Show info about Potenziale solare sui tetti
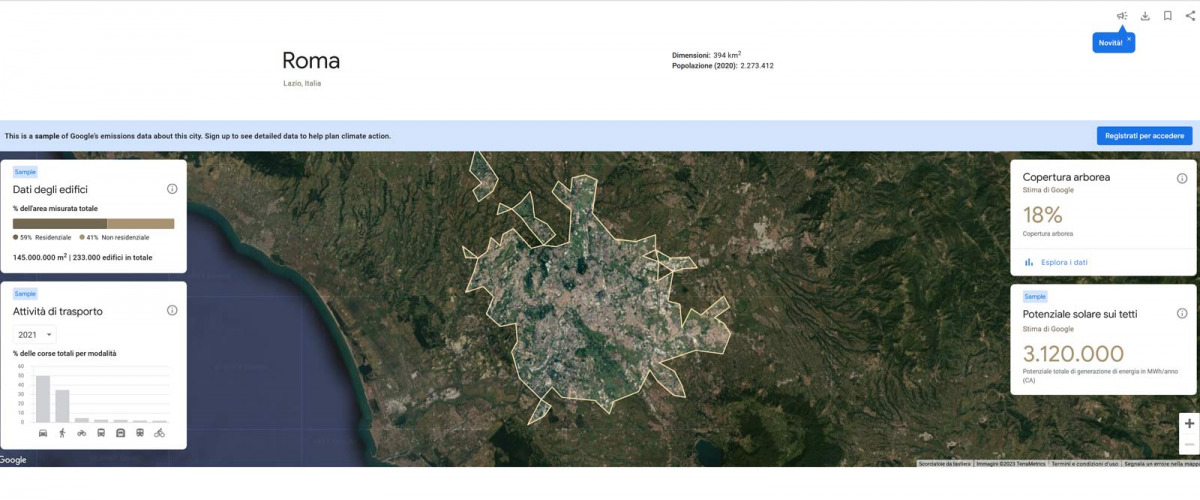1200x500 pixels. click(1182, 314)
